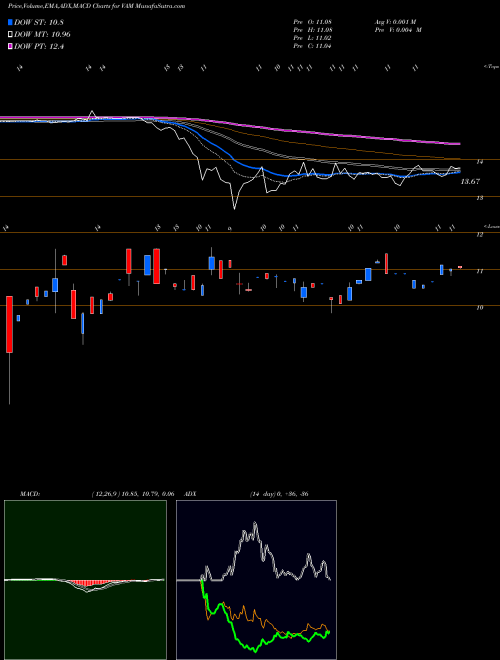Image resolution: width=500 pixels, height=660 pixels.
Task: Click the 'Pre L: 11.02' value
Action: [x=313, y=38]
